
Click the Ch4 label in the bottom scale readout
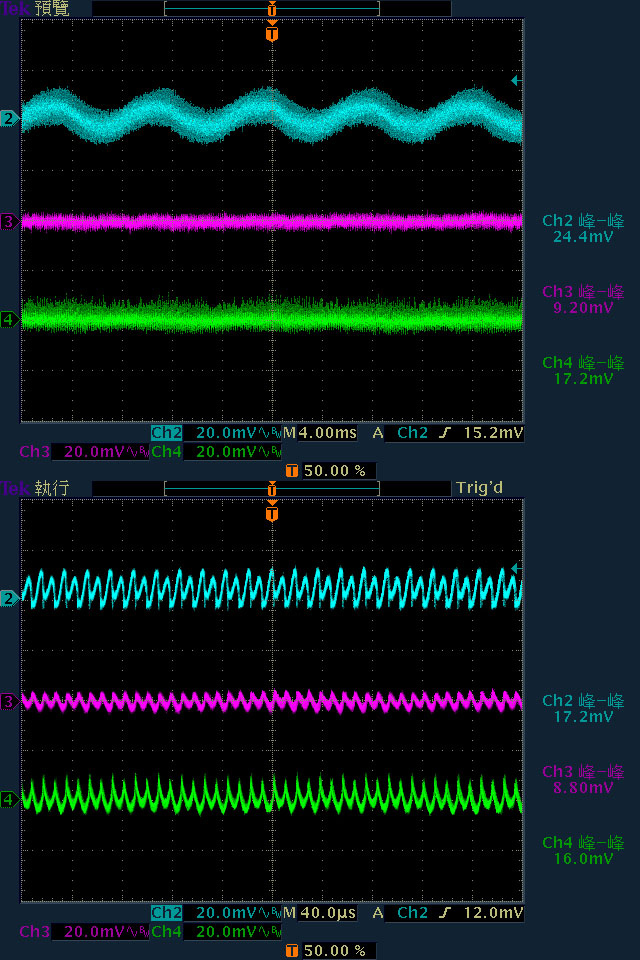pos(167,932)
